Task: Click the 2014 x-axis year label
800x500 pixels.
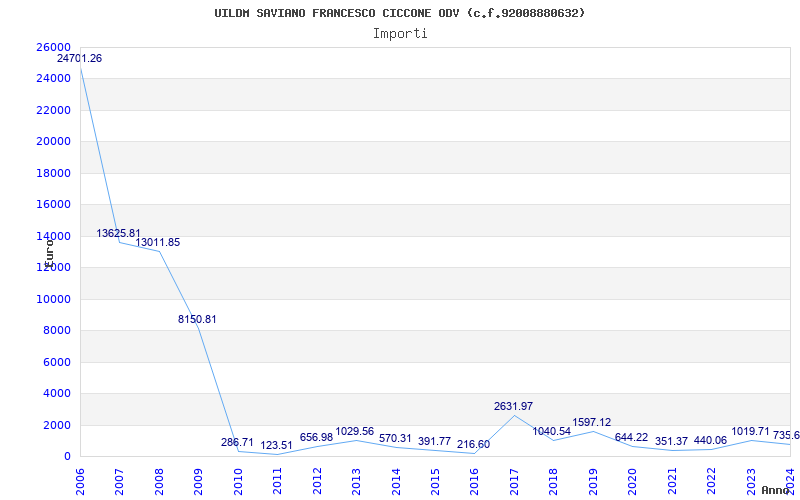Action: tap(396, 481)
